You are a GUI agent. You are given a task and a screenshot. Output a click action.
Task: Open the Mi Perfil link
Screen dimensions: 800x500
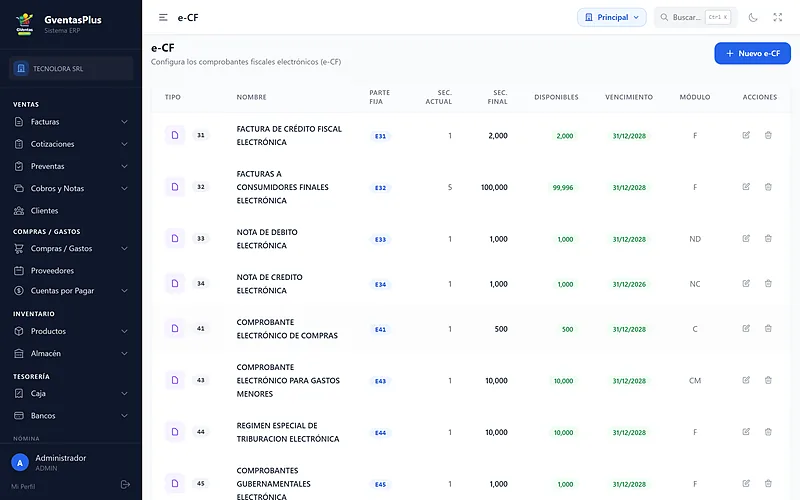[x=23, y=487]
